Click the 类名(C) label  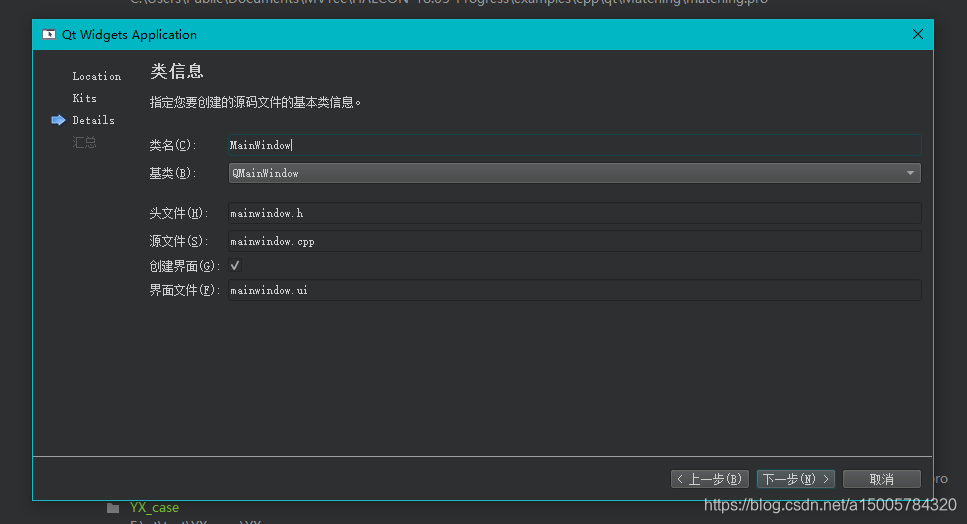[173, 145]
